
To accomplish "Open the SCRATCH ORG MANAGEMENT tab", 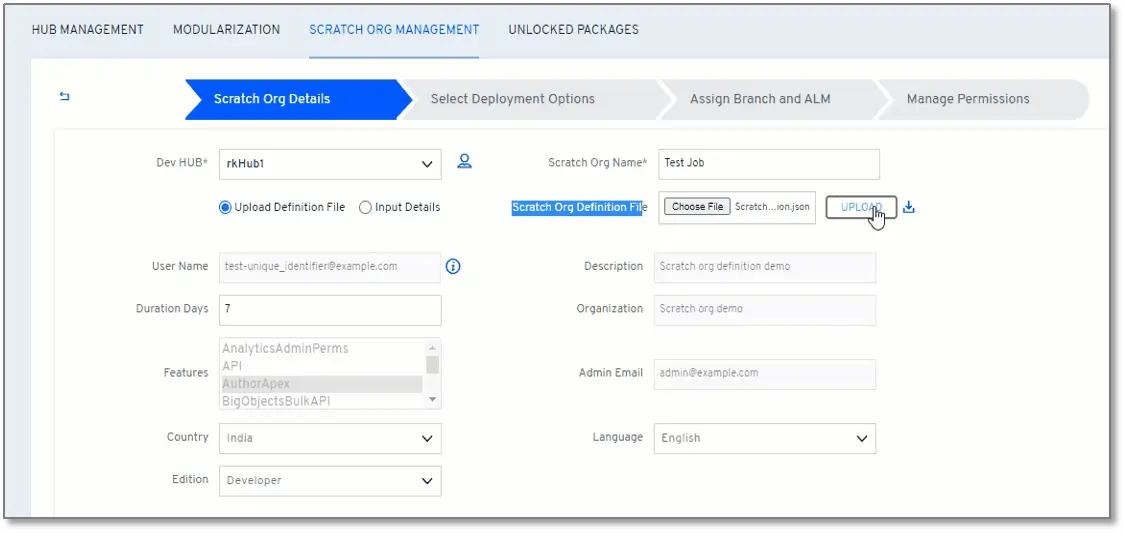I will (x=394, y=29).
